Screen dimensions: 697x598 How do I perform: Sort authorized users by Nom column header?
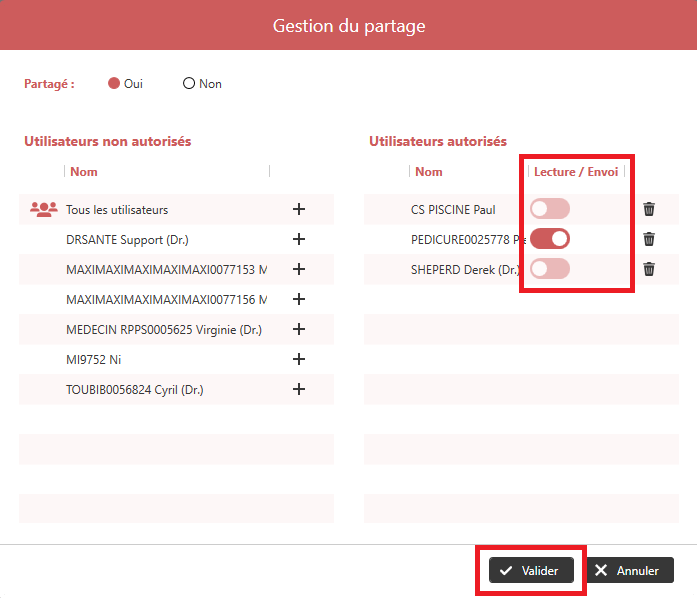point(429,172)
